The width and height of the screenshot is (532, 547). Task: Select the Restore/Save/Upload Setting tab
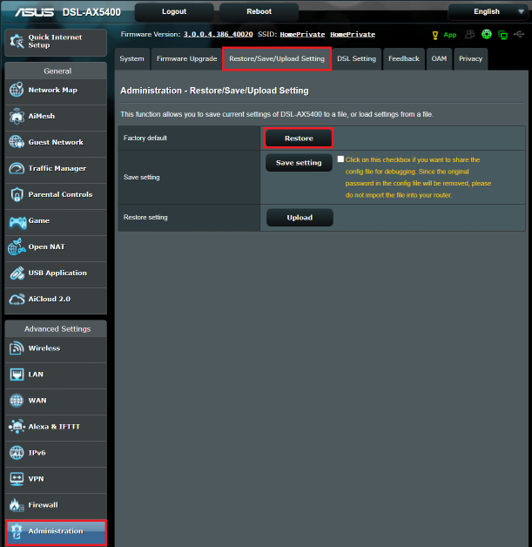(x=277, y=59)
